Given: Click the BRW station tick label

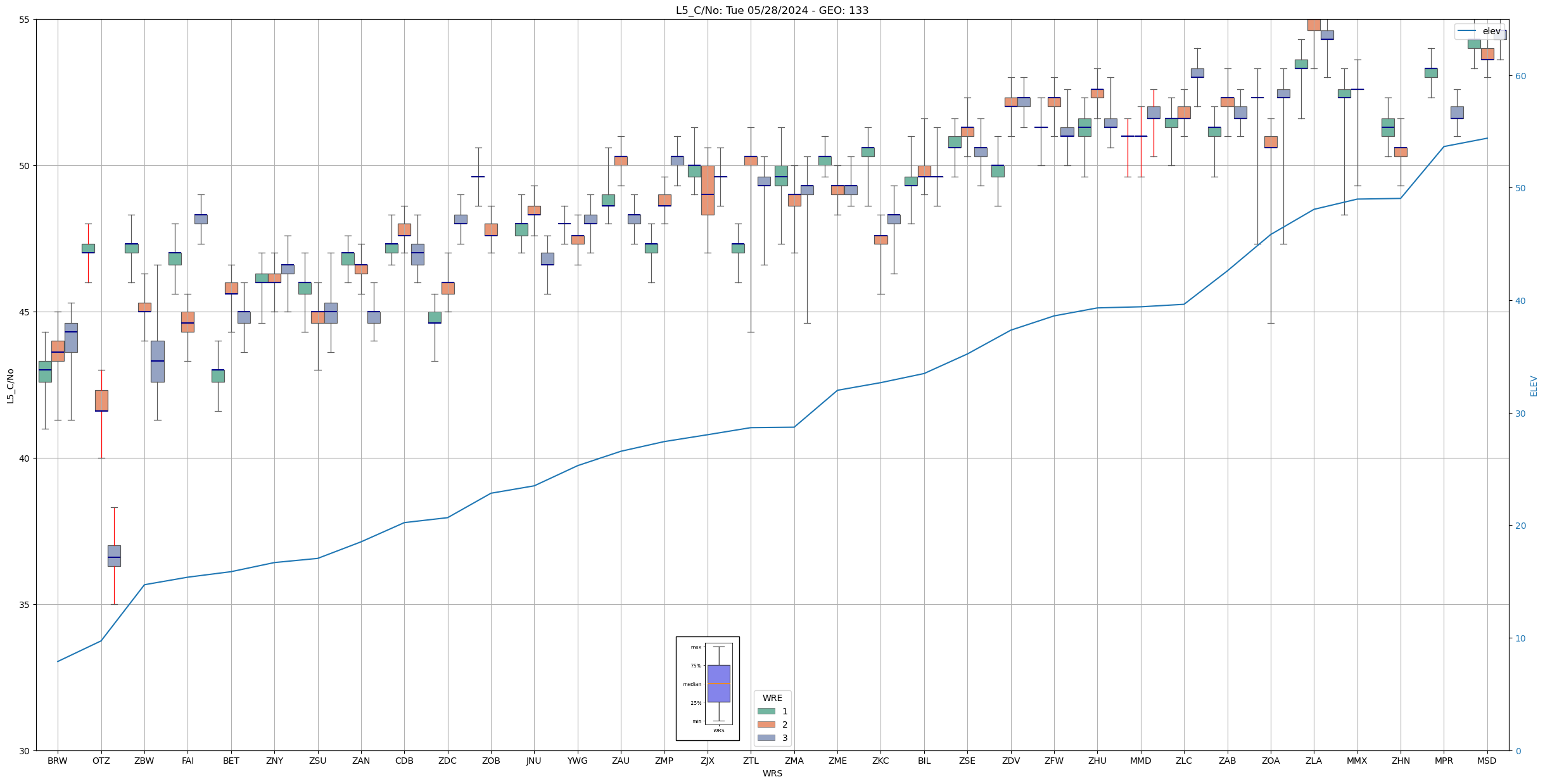Looking at the screenshot, I should 58,761.
